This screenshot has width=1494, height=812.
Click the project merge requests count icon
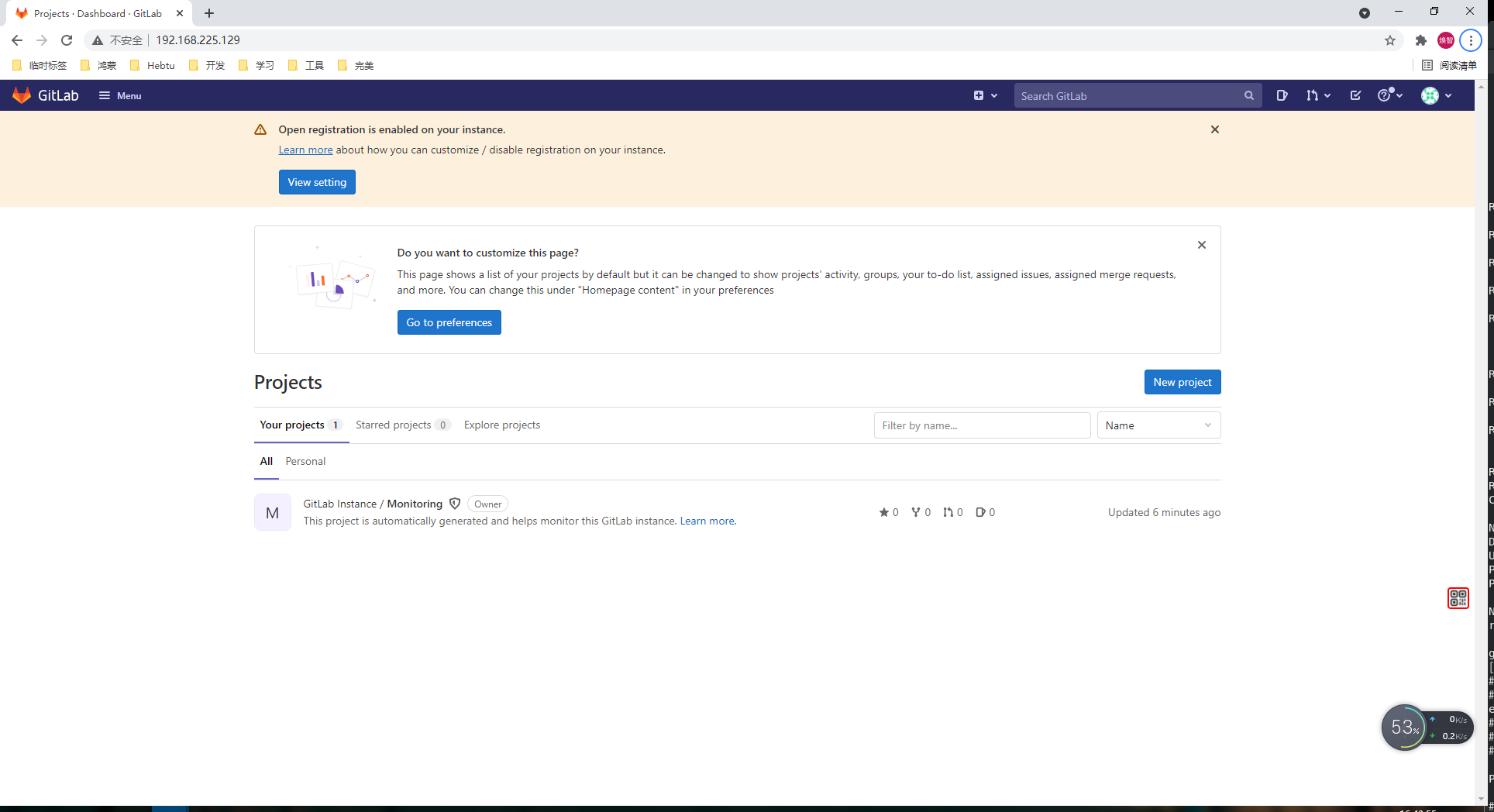point(948,512)
